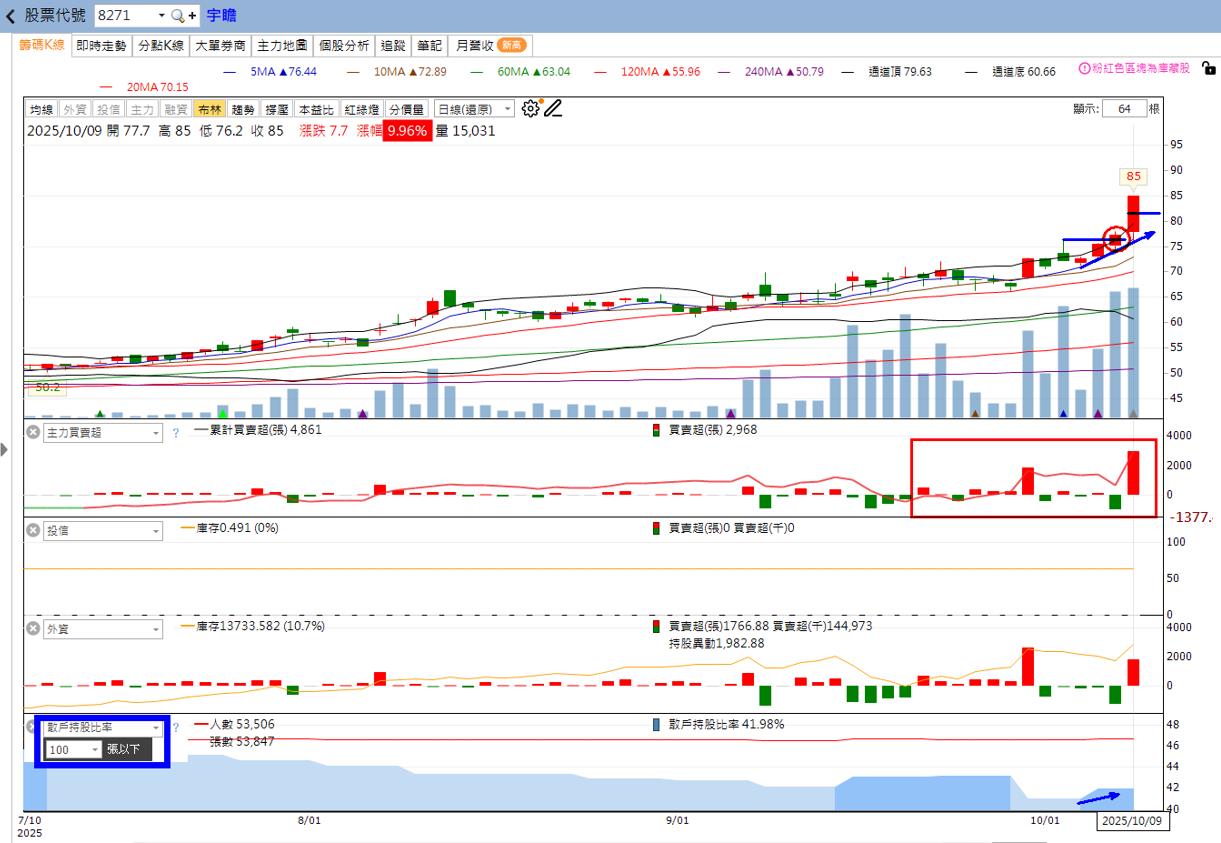The image size is (1221, 843).
Task: Toggle the 布林 overlay button
Action: (209, 109)
